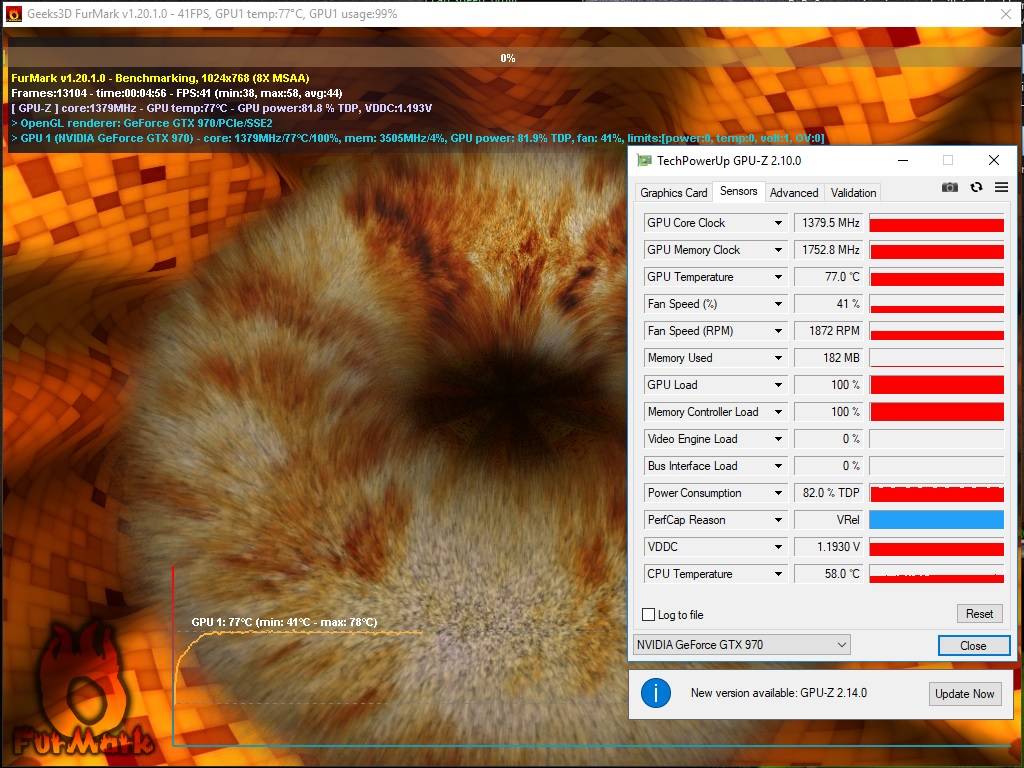Viewport: 1024px width, 768px height.
Task: Click the GPU-Z app icon in its title bar
Action: click(644, 161)
